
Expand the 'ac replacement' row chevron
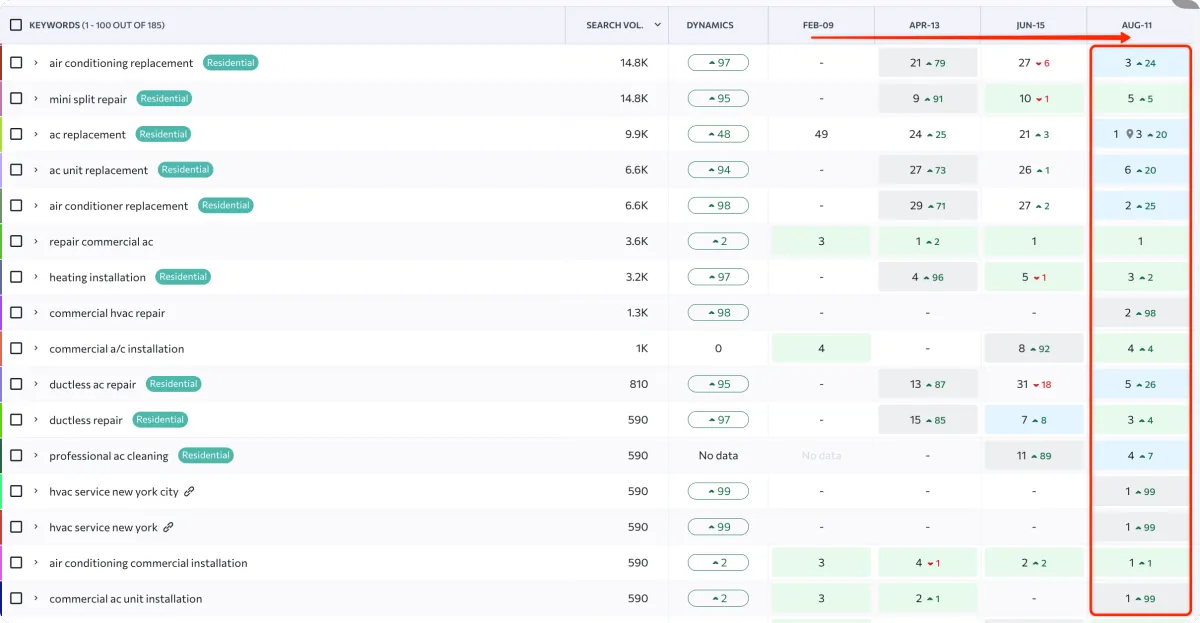36,134
